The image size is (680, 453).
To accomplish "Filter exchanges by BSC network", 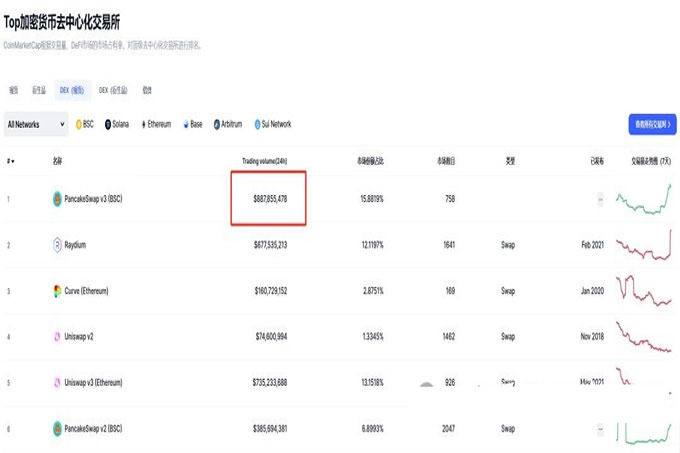I will pos(84,125).
